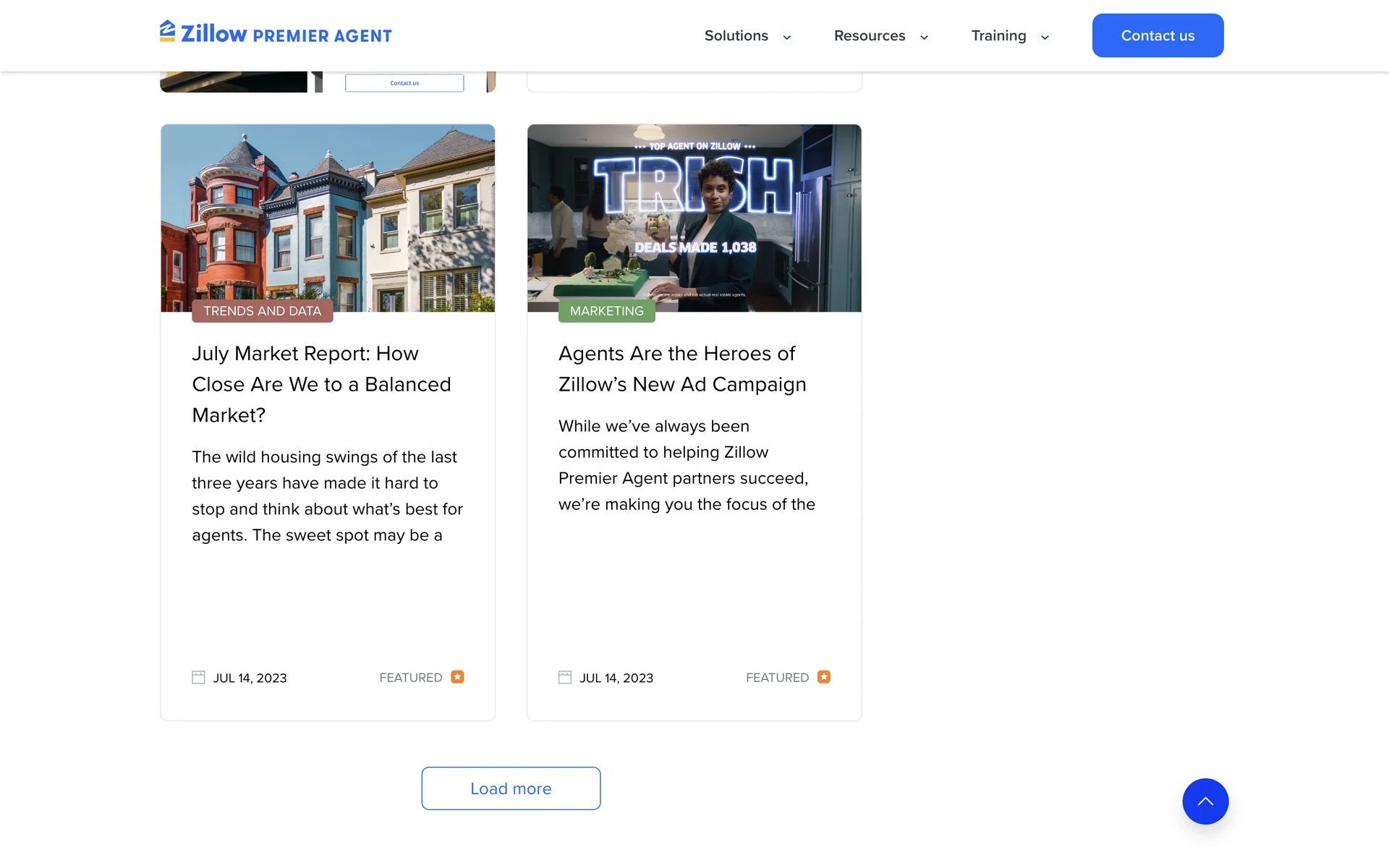Image resolution: width=1389 pixels, height=868 pixels.
Task: Click the TRENDS AND DATA category tag
Action: (262, 311)
